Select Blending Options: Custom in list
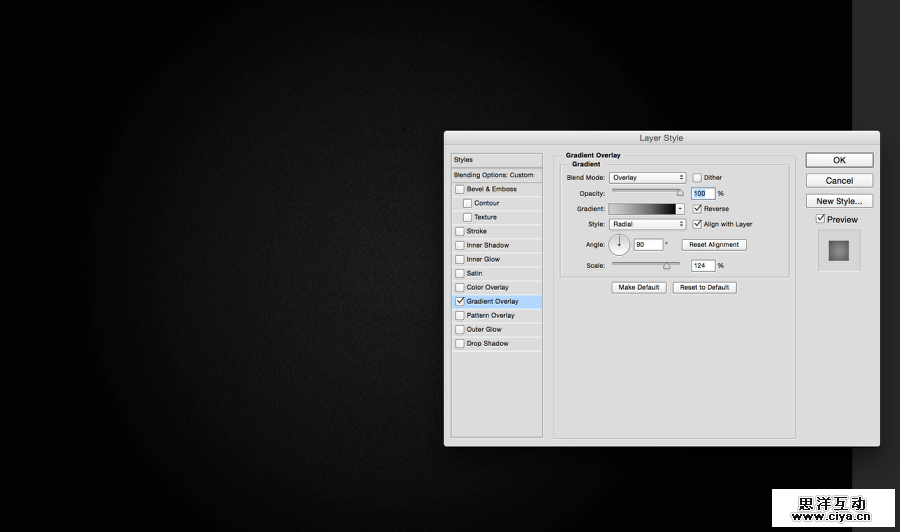900x532 pixels. point(496,175)
